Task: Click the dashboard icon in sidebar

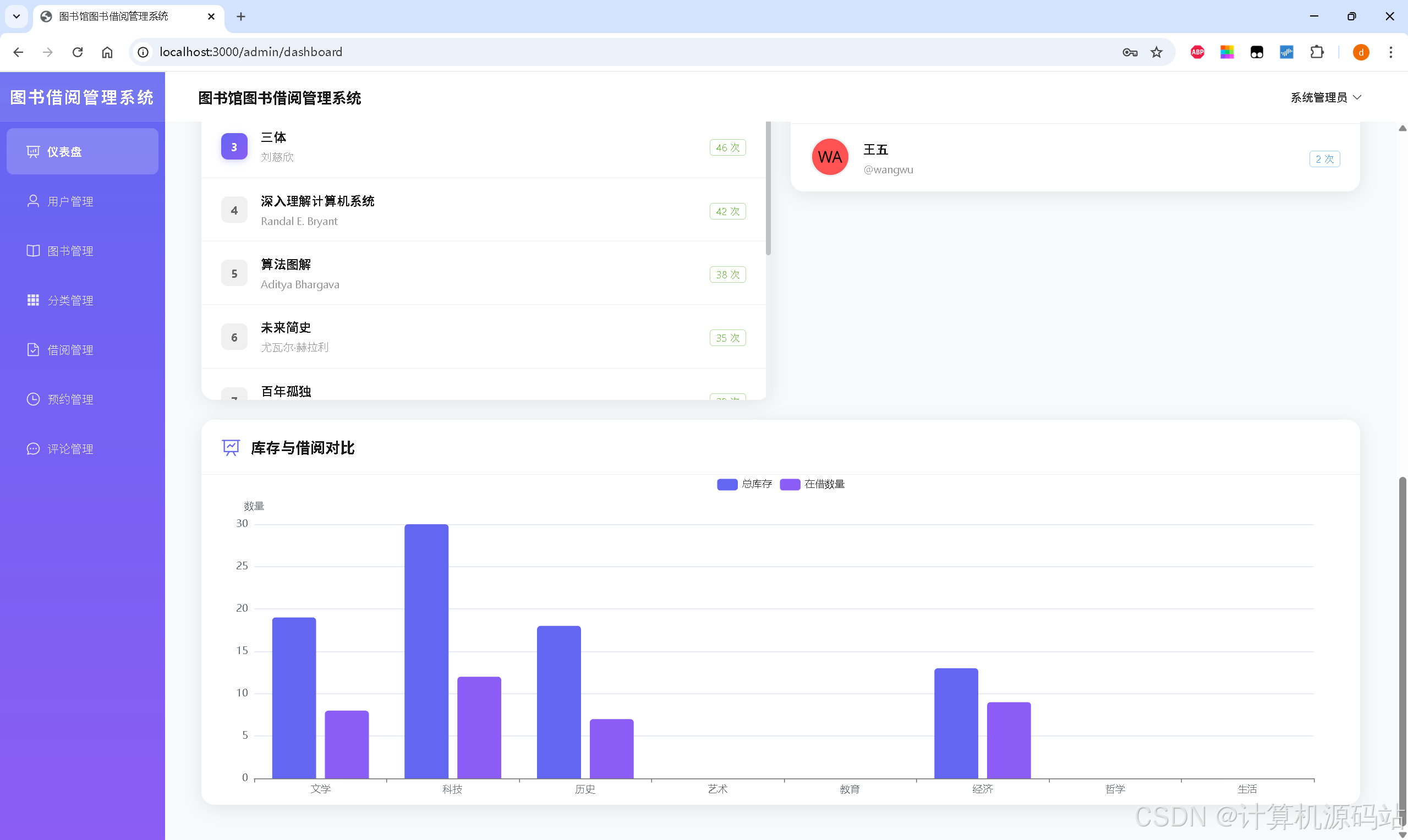Action: (x=33, y=152)
